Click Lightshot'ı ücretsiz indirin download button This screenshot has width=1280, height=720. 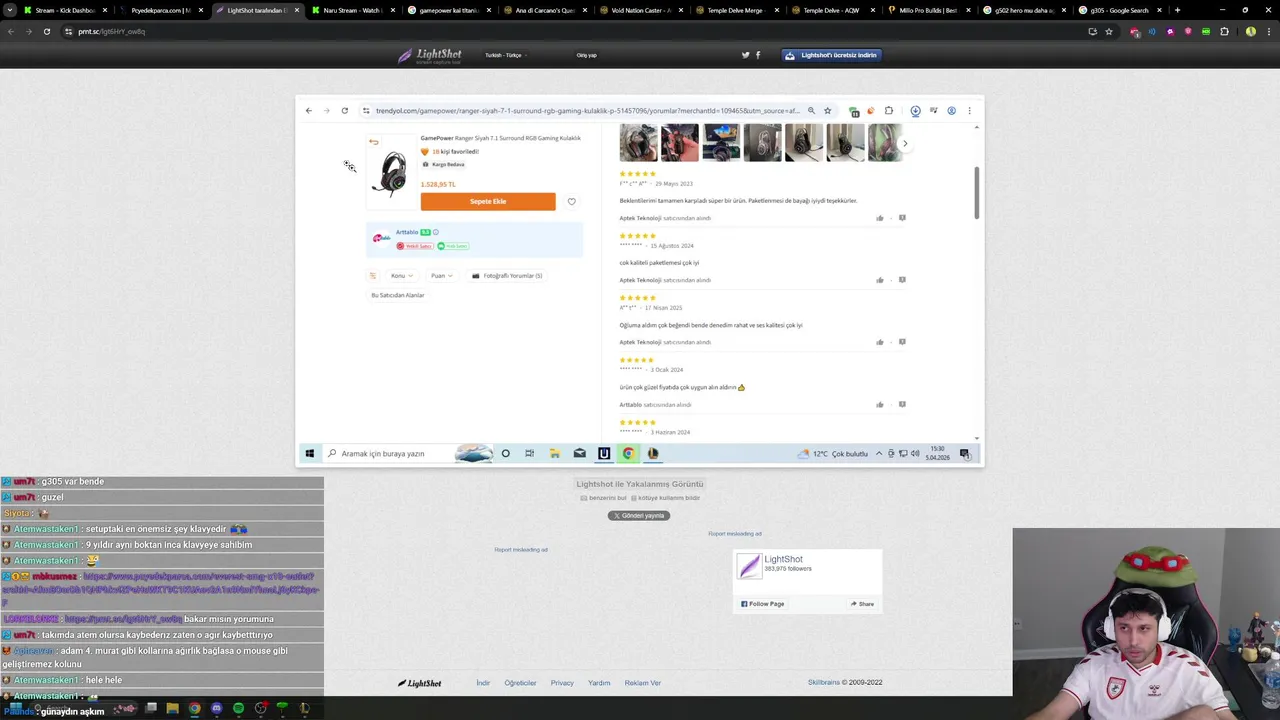tap(831, 55)
